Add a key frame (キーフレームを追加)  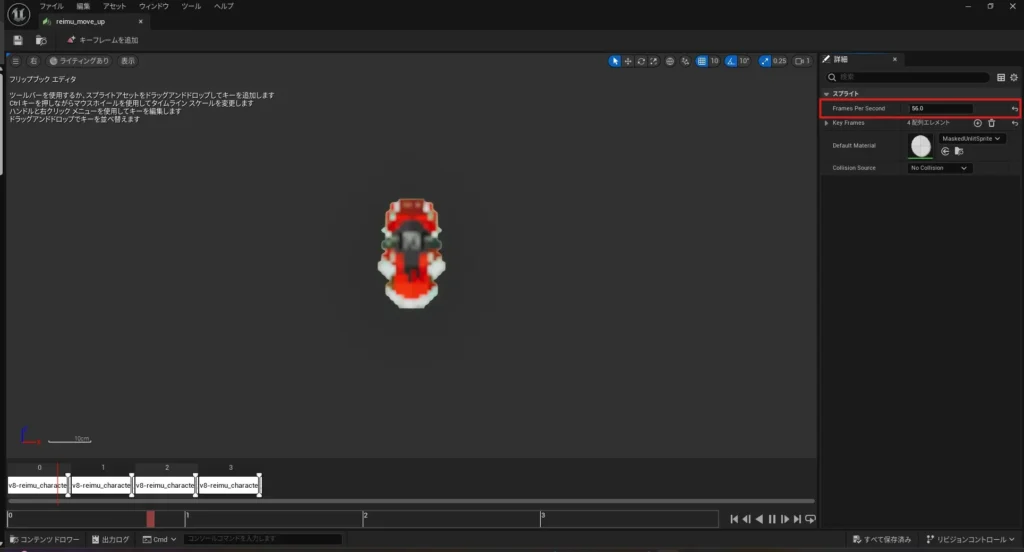click(103, 41)
